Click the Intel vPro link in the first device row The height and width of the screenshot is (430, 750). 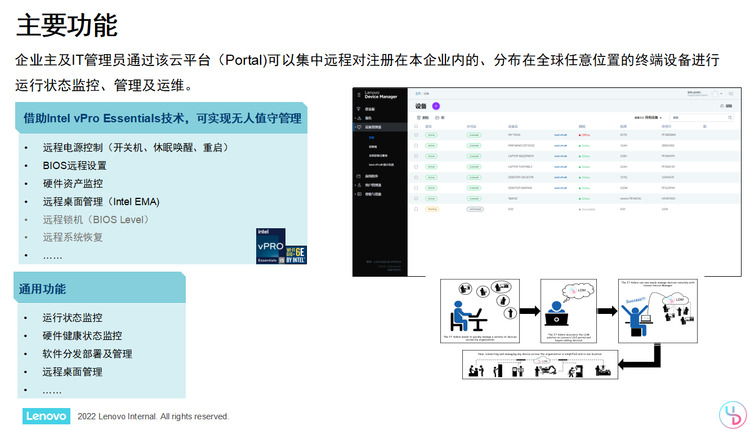pyautogui.click(x=560, y=135)
